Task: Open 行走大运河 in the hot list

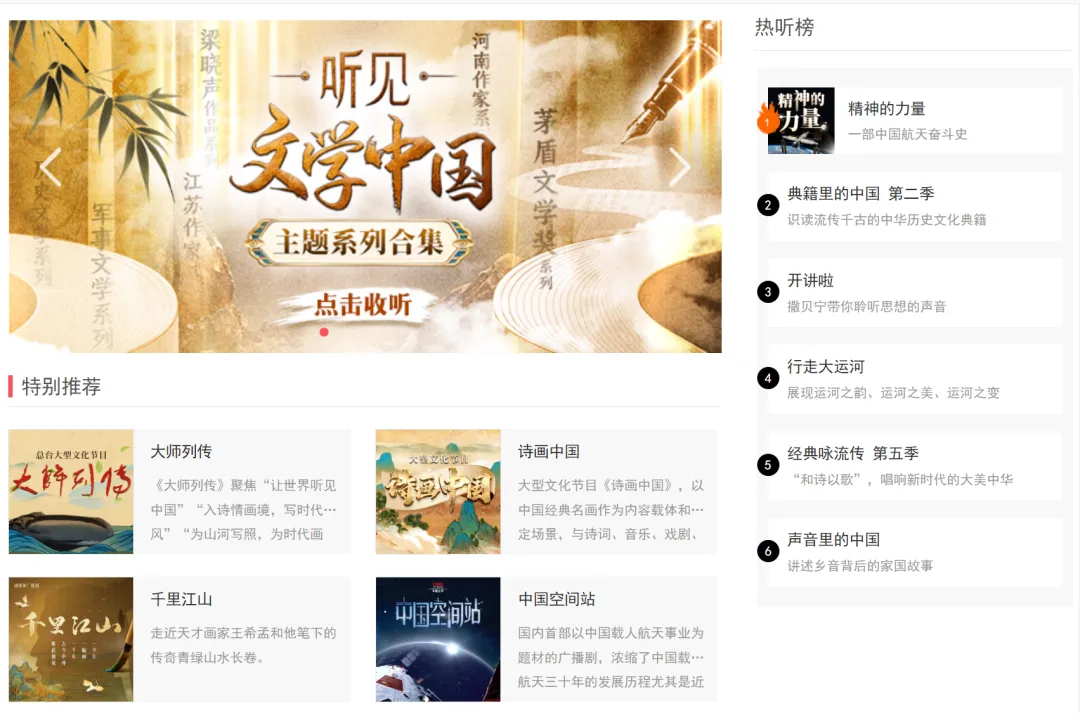Action: 826,366
